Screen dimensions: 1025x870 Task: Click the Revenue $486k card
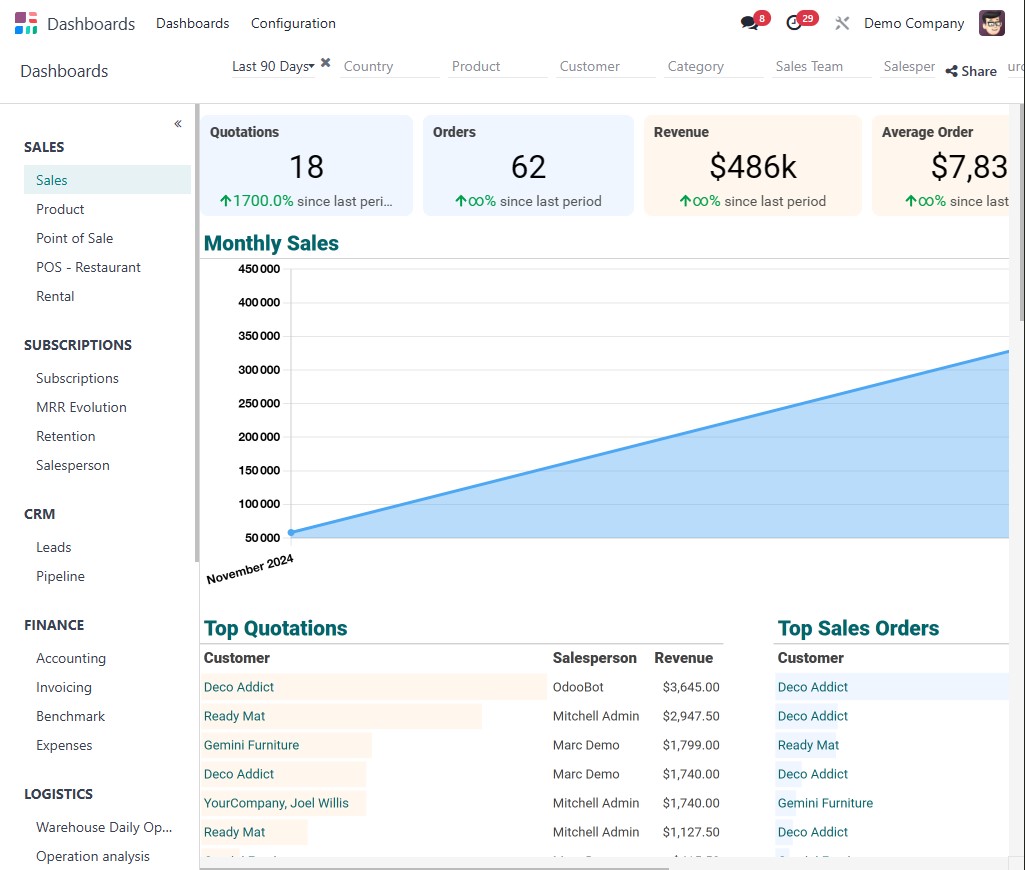click(753, 165)
